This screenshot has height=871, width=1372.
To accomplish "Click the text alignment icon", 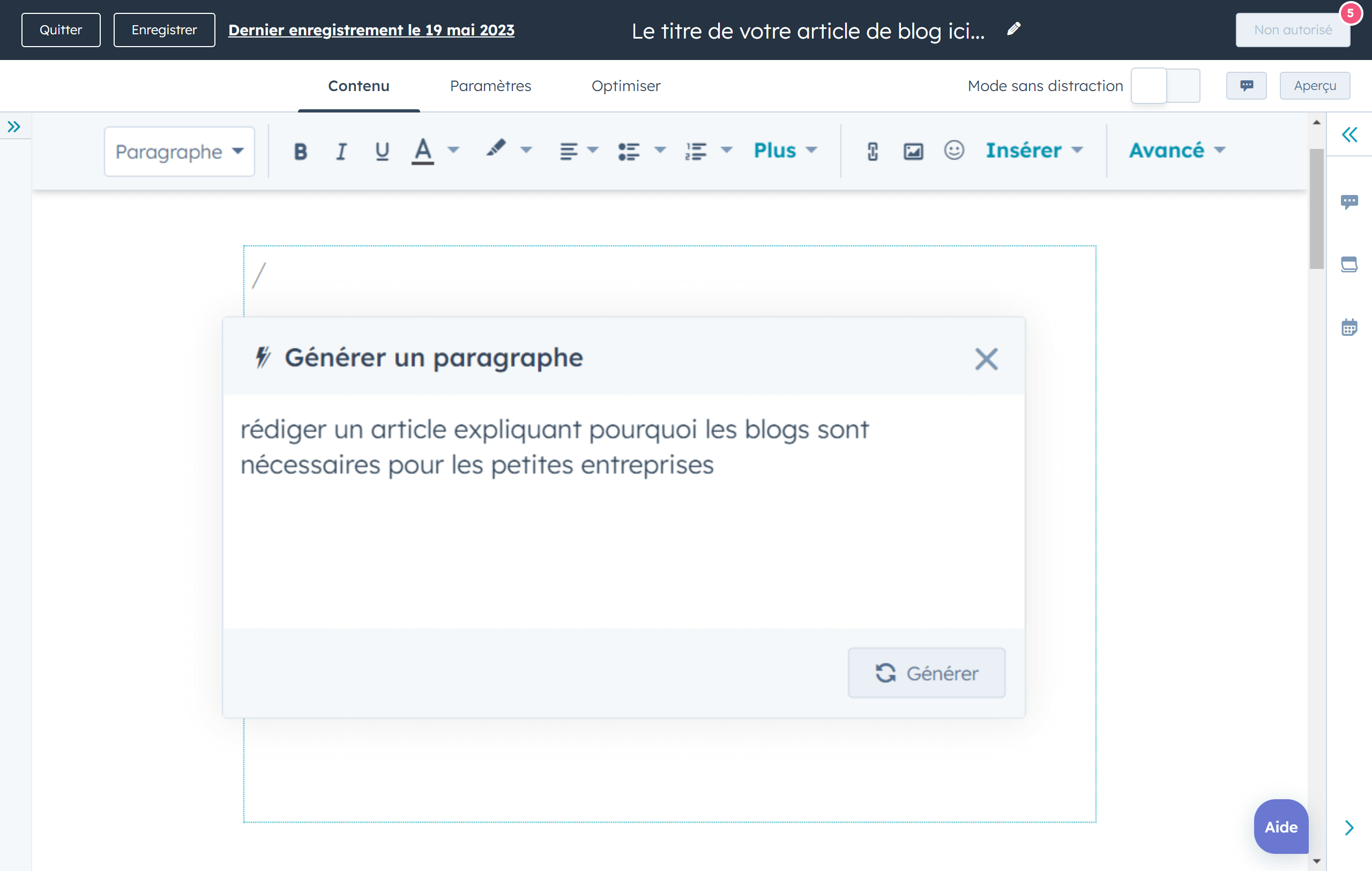I will (568, 151).
